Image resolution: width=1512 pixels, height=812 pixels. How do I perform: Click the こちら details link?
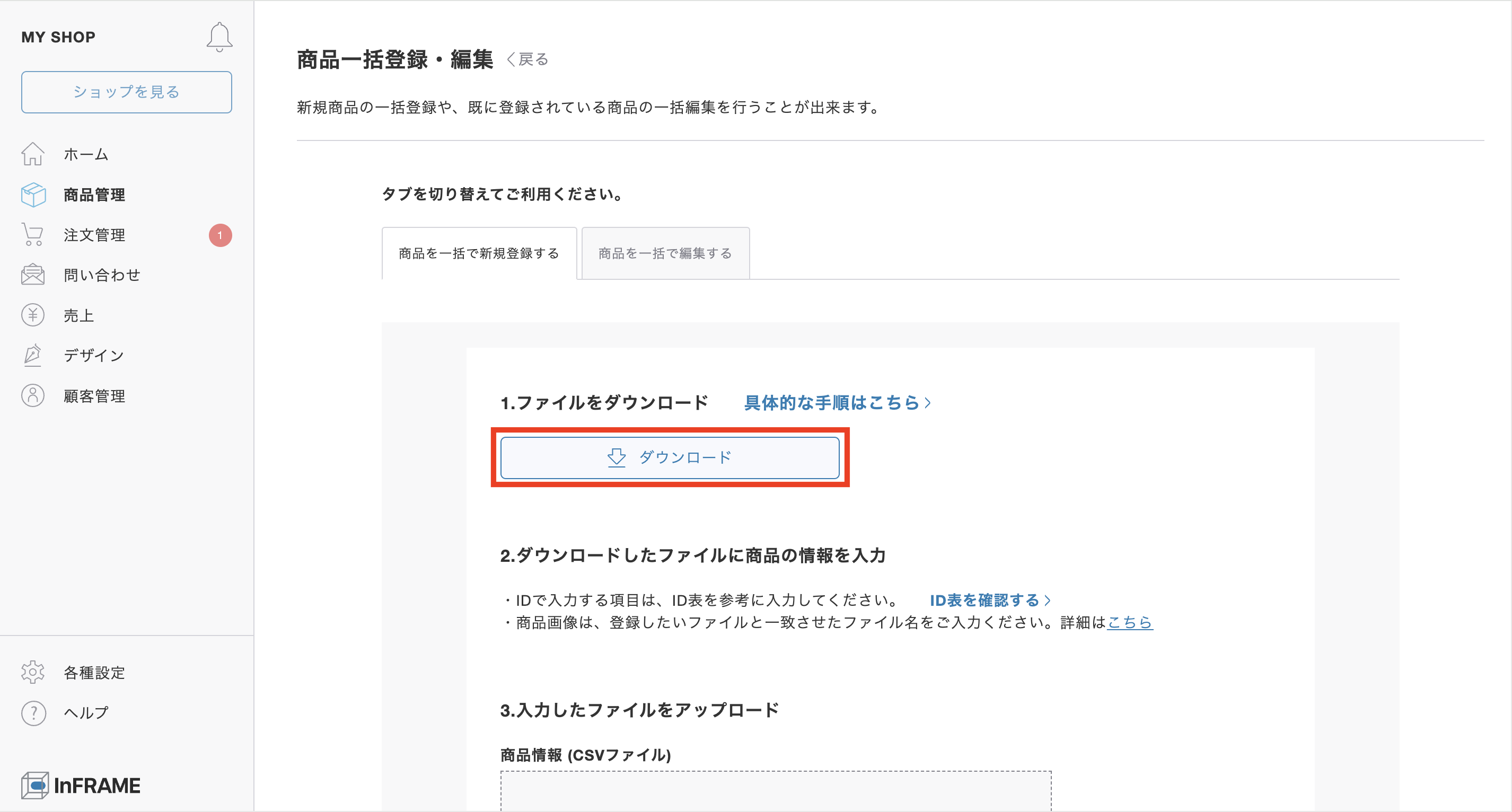1130,622
